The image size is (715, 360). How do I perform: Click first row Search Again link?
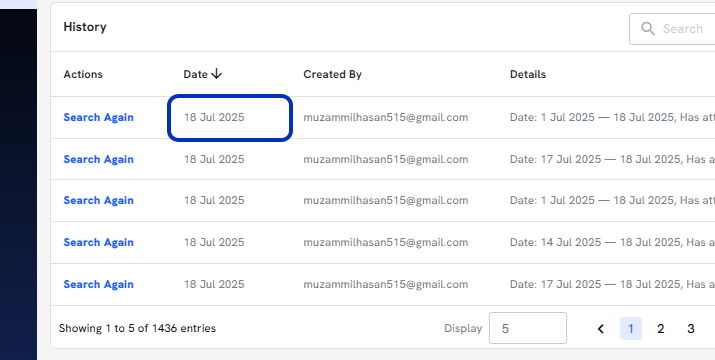[x=98, y=117]
